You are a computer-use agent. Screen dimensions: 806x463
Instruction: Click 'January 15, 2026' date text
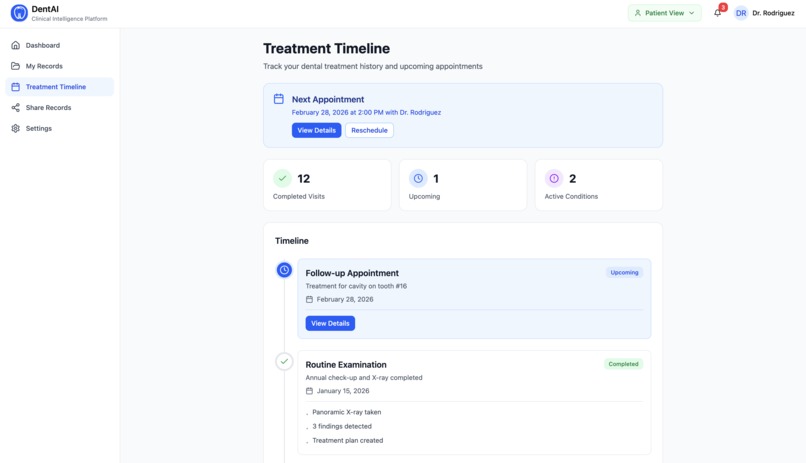[x=343, y=391]
